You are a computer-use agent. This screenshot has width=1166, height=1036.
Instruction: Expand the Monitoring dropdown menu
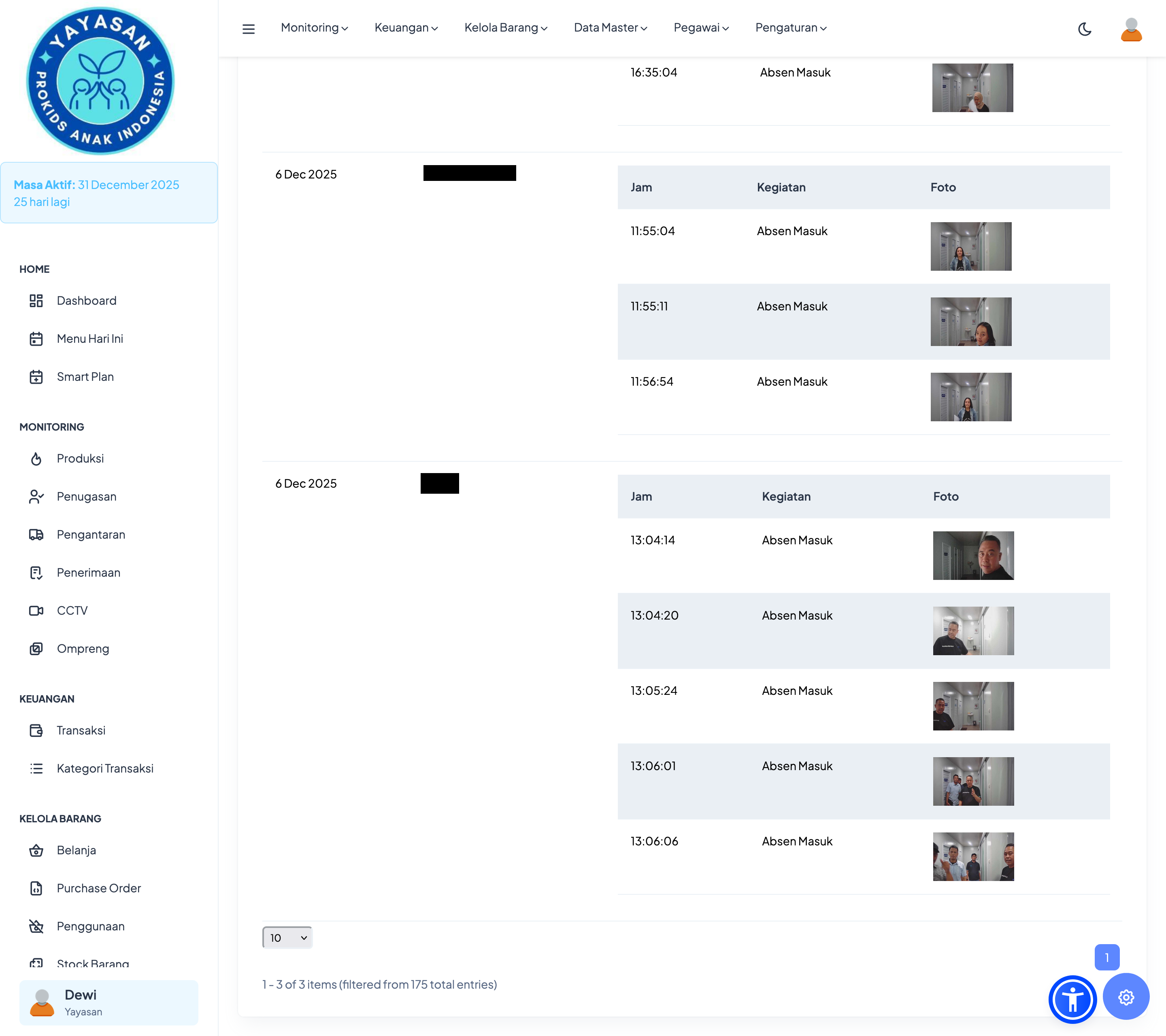(x=314, y=28)
